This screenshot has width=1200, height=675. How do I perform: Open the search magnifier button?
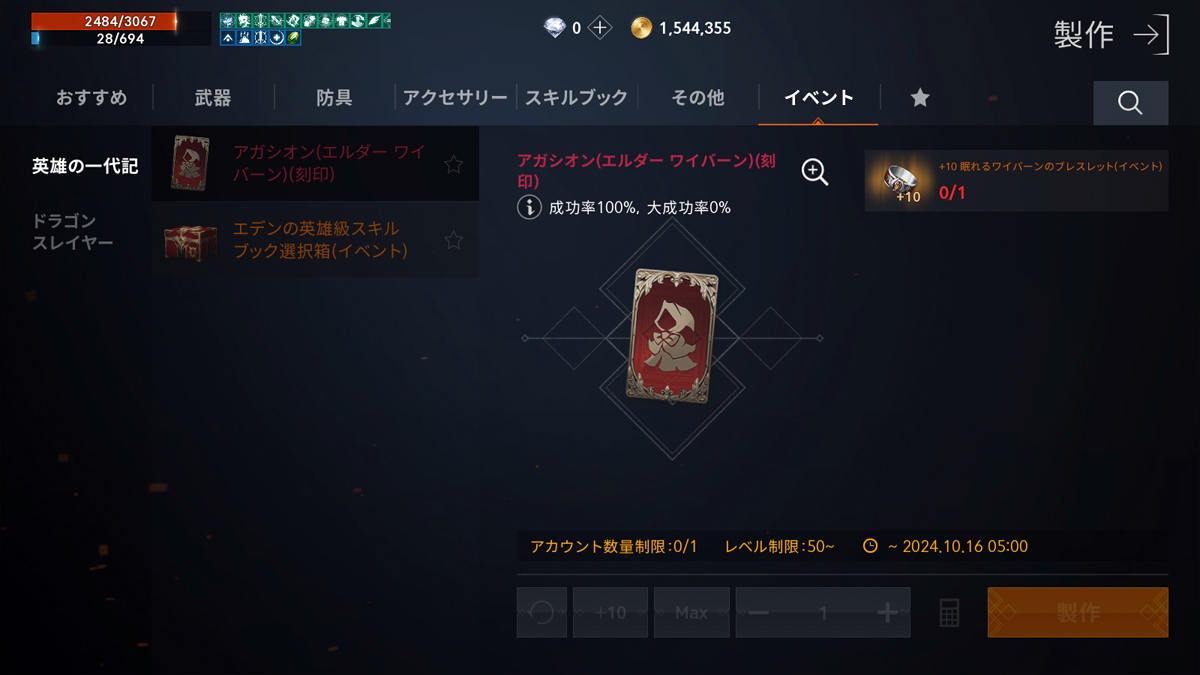[x=1130, y=103]
